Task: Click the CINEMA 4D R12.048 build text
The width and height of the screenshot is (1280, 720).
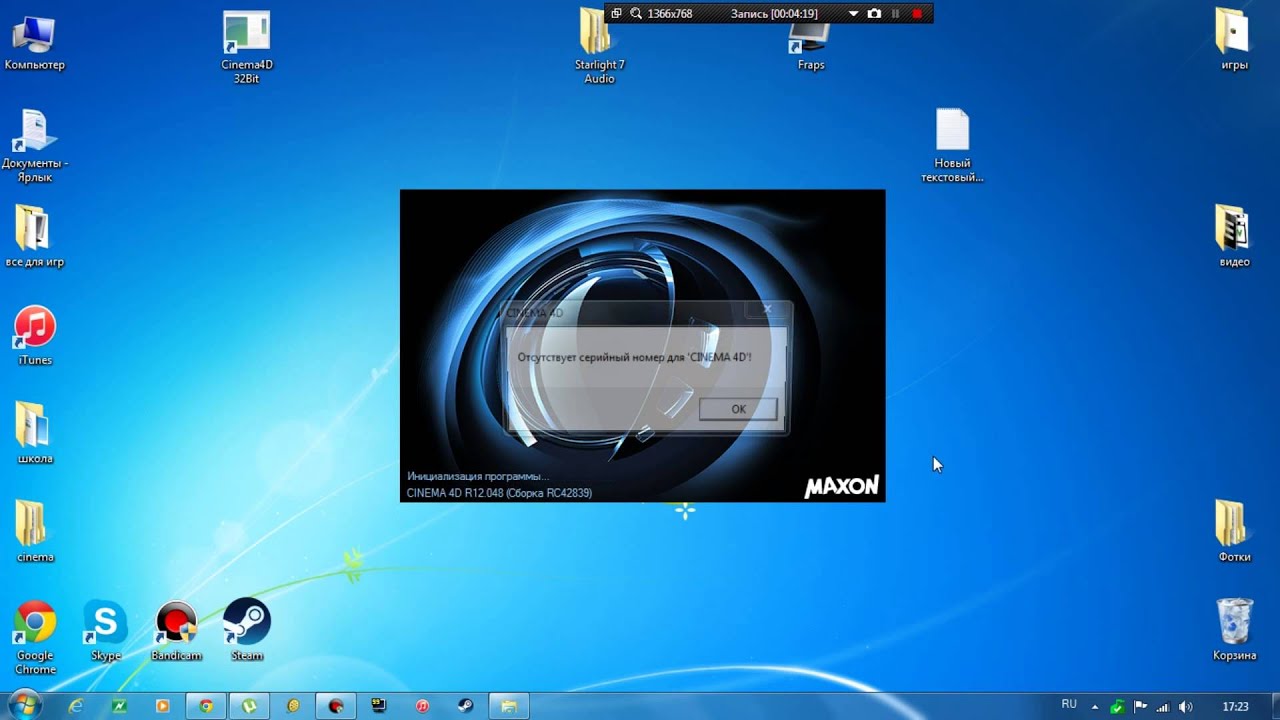Action: pyautogui.click(x=499, y=493)
